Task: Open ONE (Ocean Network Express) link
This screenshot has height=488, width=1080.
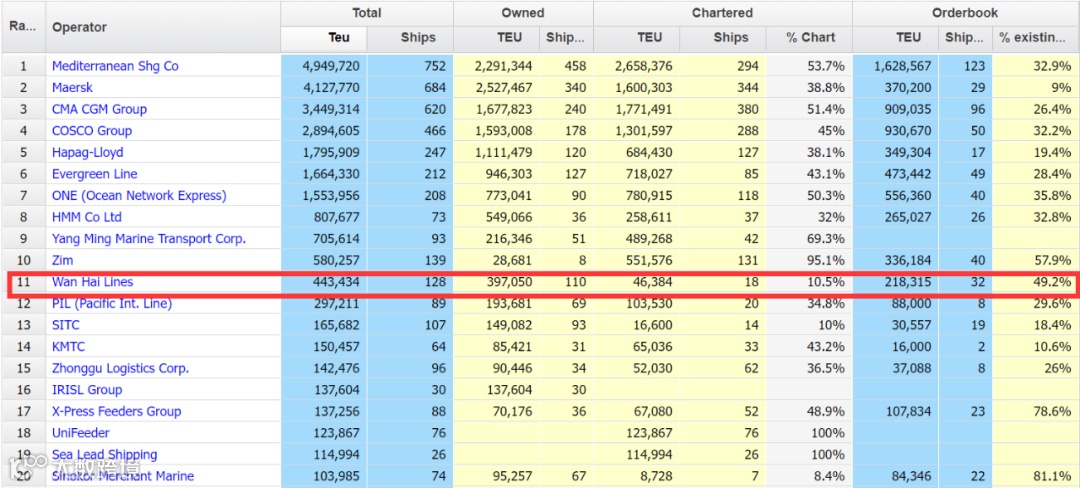Action: (x=139, y=195)
